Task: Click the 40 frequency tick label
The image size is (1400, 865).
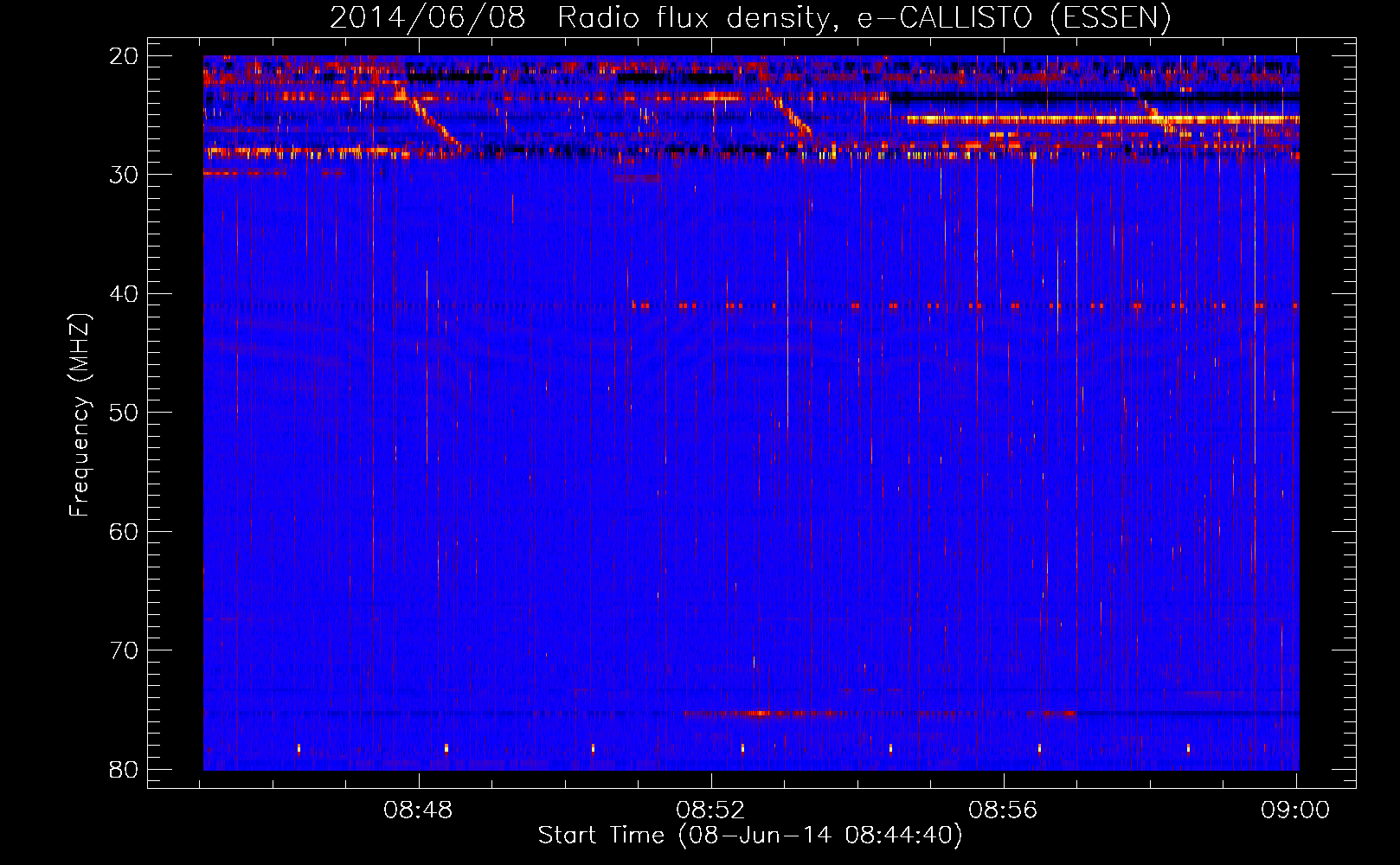Action: (124, 294)
